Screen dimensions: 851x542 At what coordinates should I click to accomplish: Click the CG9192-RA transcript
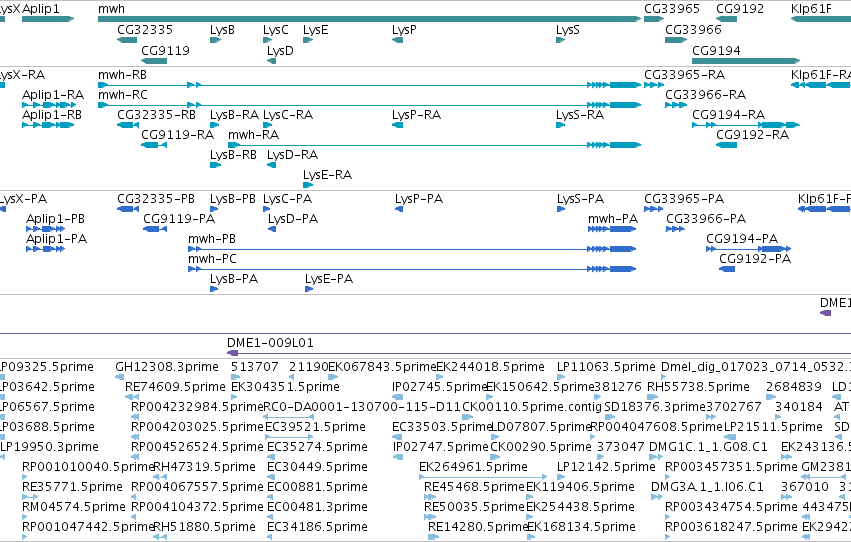726,145
